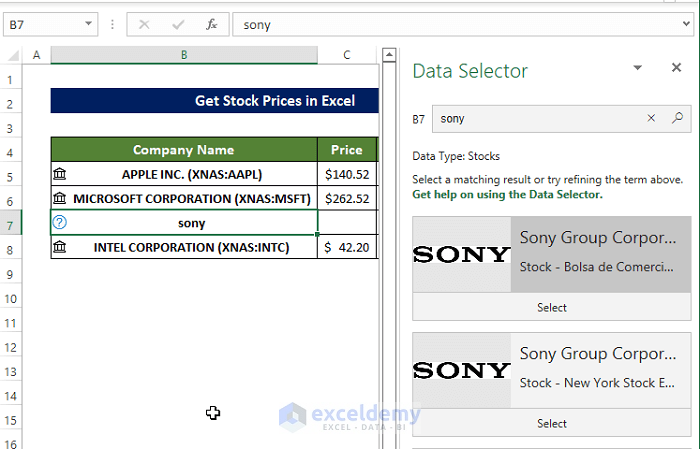
Task: Click the search magnifier in Data Selector
Action: pos(677,118)
